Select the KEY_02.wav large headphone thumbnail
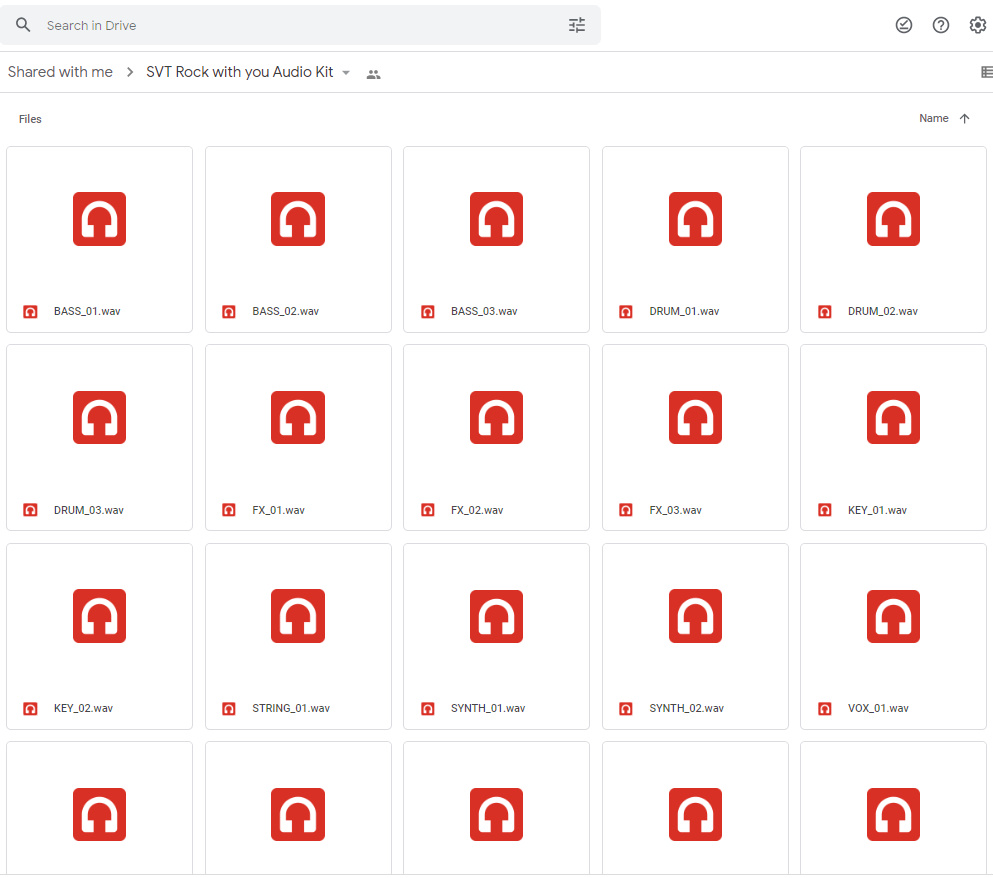This screenshot has height=878, width=993. (99, 616)
